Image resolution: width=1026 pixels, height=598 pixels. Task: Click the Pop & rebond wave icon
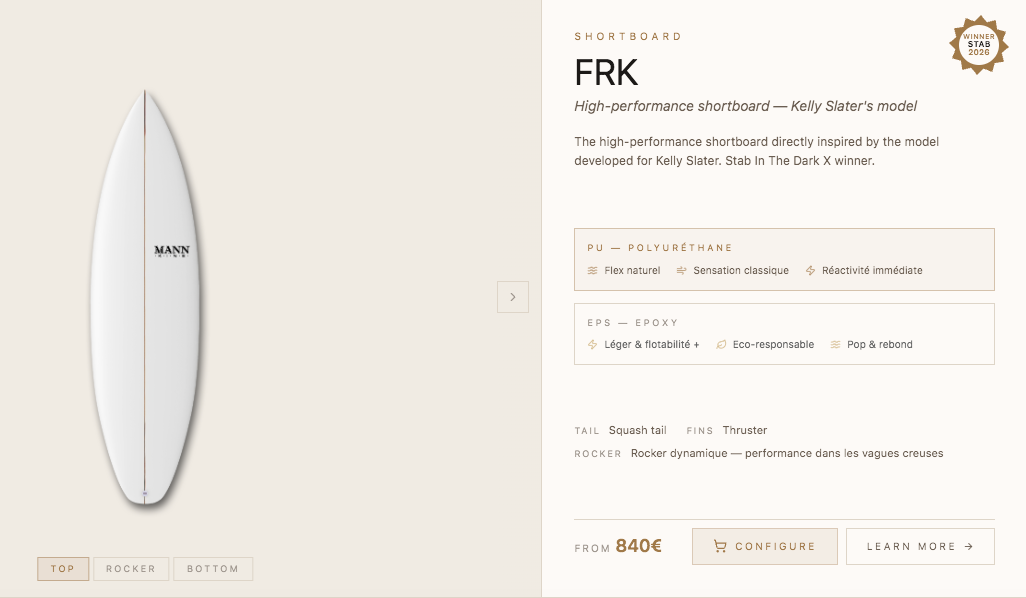835,345
